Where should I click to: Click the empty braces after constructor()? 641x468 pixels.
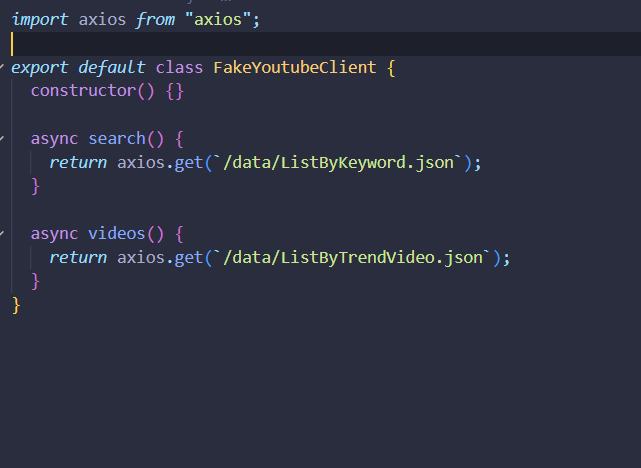[175, 91]
